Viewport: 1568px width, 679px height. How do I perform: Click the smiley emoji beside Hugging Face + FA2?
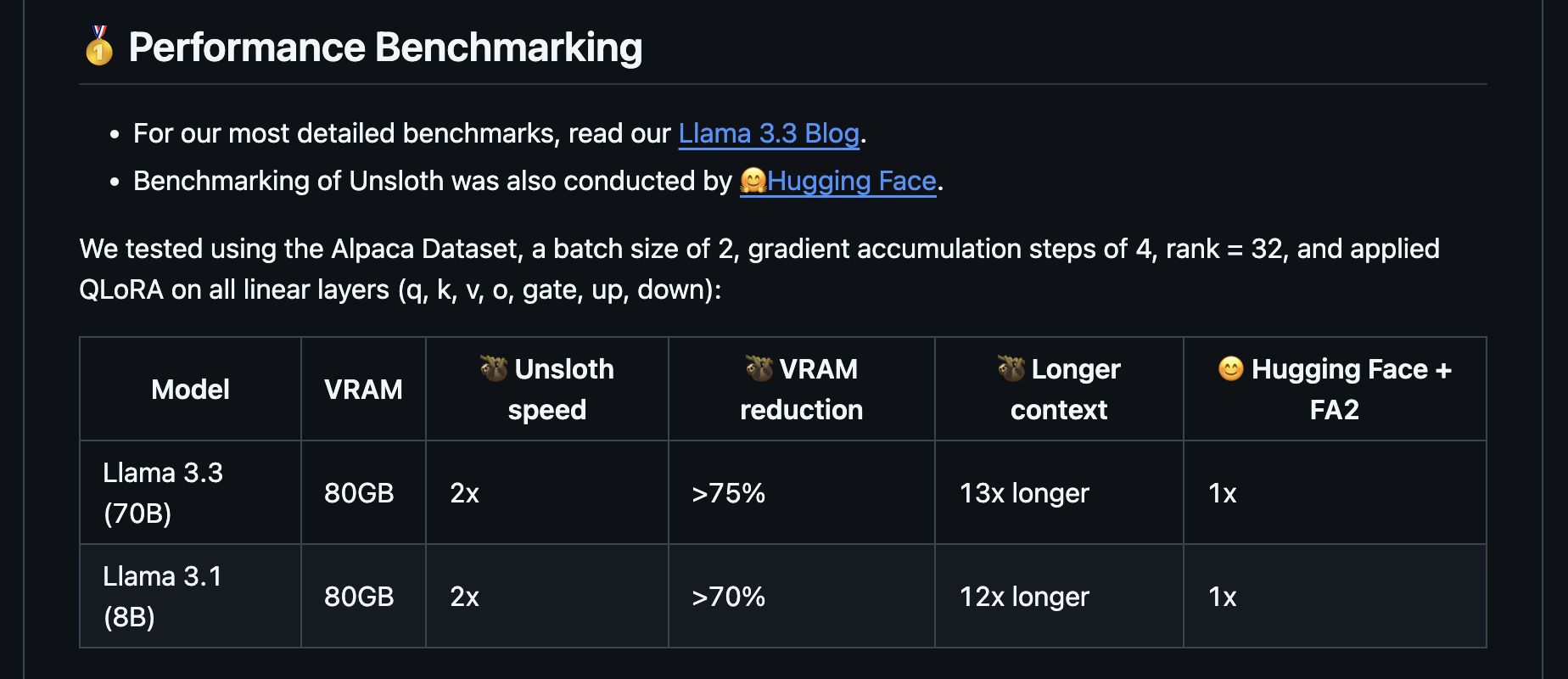tap(1231, 368)
